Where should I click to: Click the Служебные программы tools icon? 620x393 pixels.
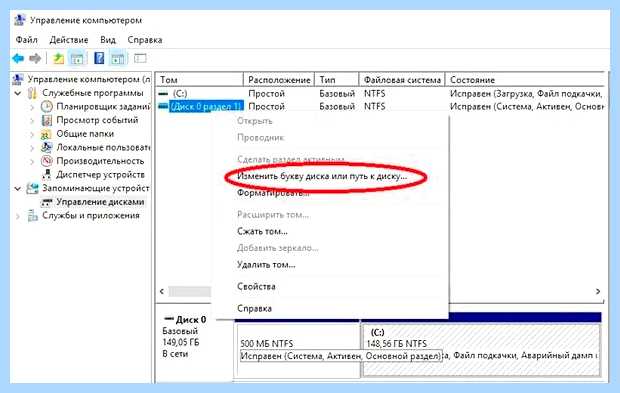click(32, 93)
